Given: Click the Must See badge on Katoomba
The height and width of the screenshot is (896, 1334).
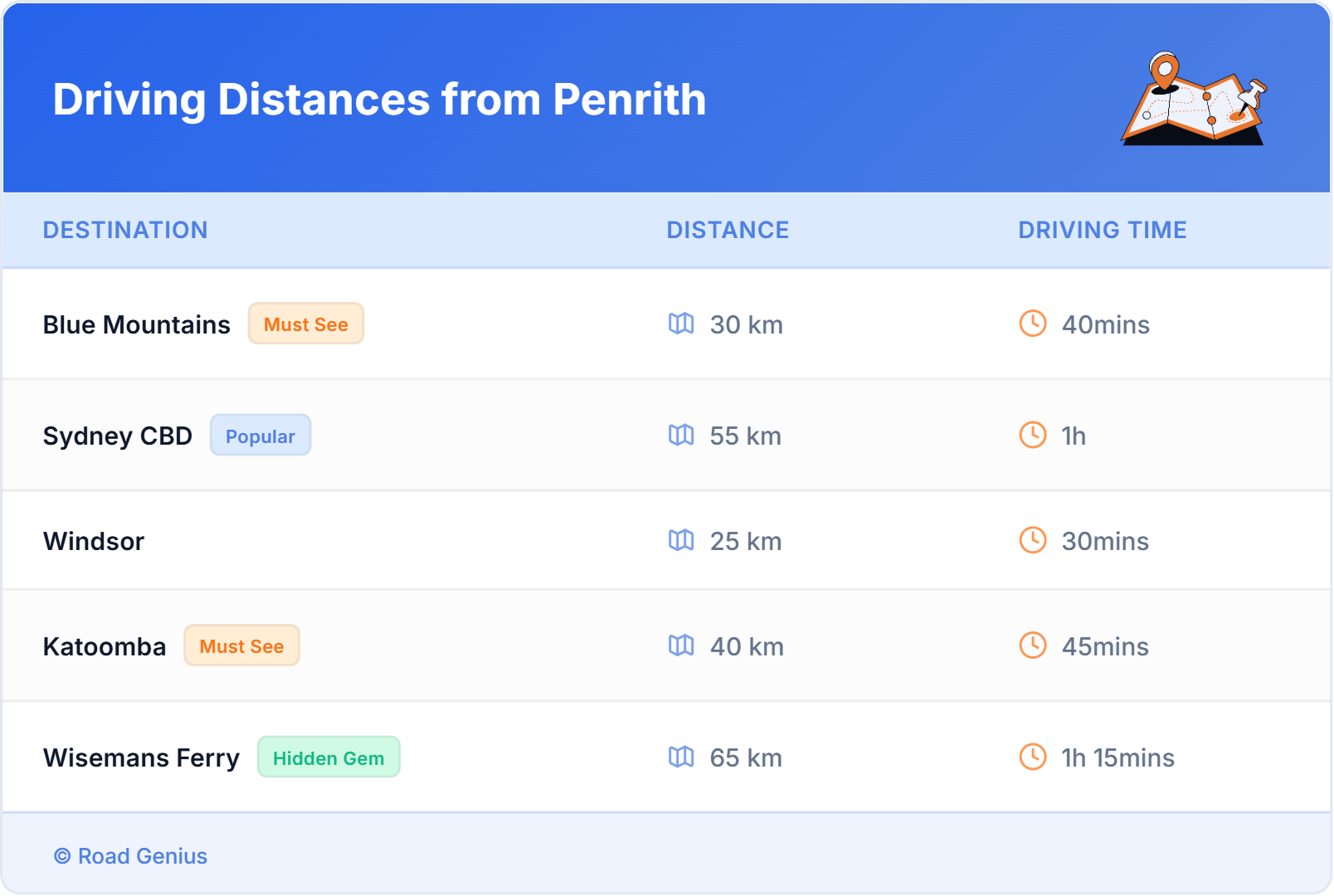Looking at the screenshot, I should [241, 645].
